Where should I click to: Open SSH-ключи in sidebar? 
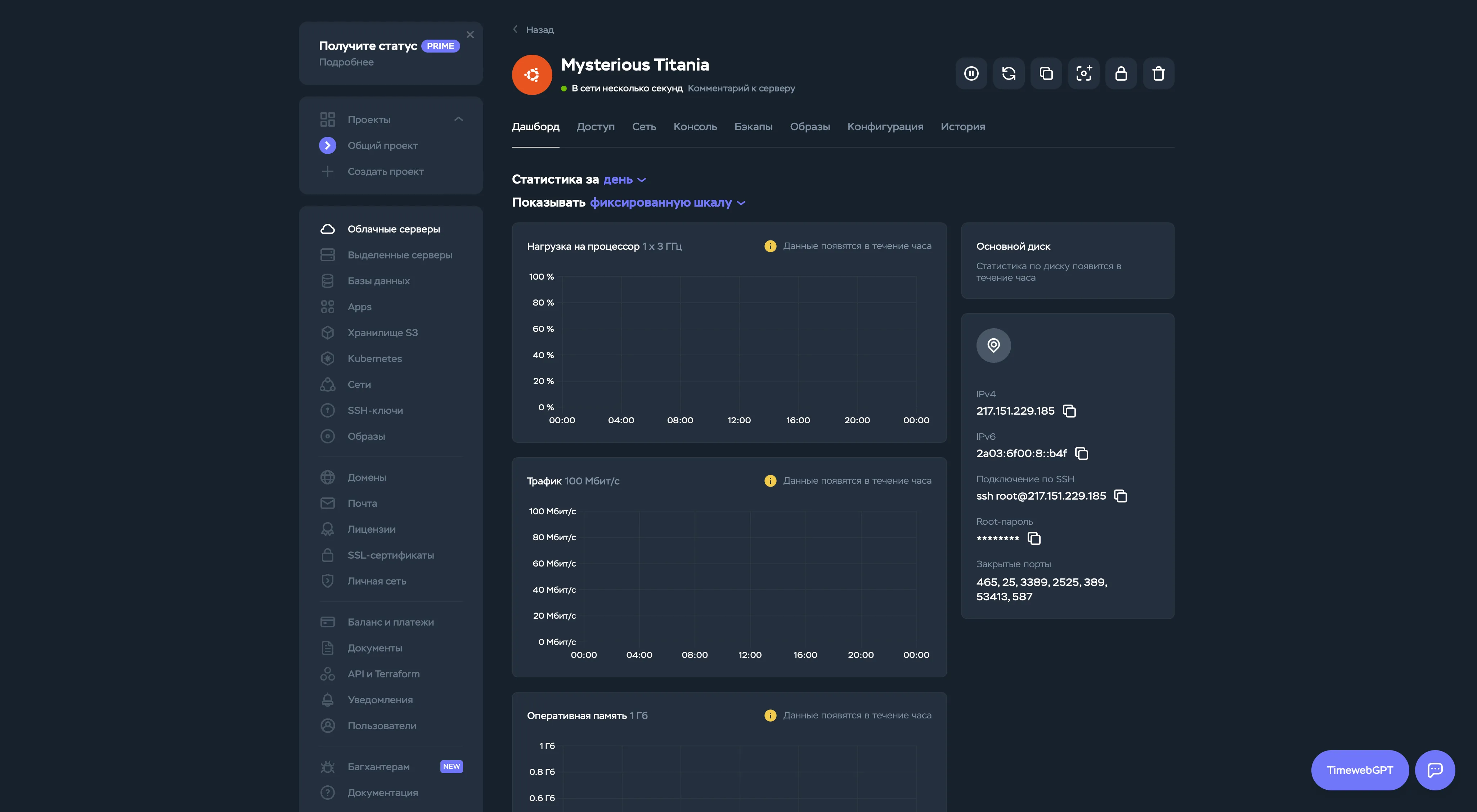(x=391, y=410)
